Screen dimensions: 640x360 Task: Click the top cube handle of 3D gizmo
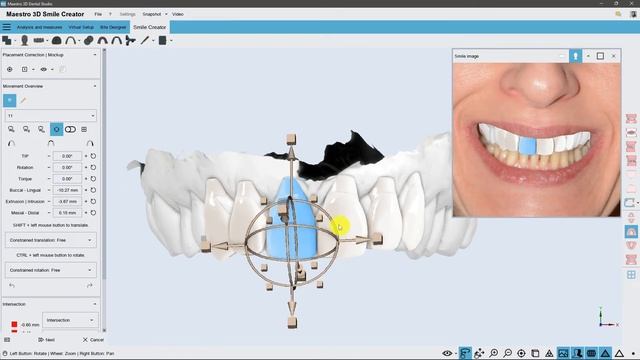(291, 140)
